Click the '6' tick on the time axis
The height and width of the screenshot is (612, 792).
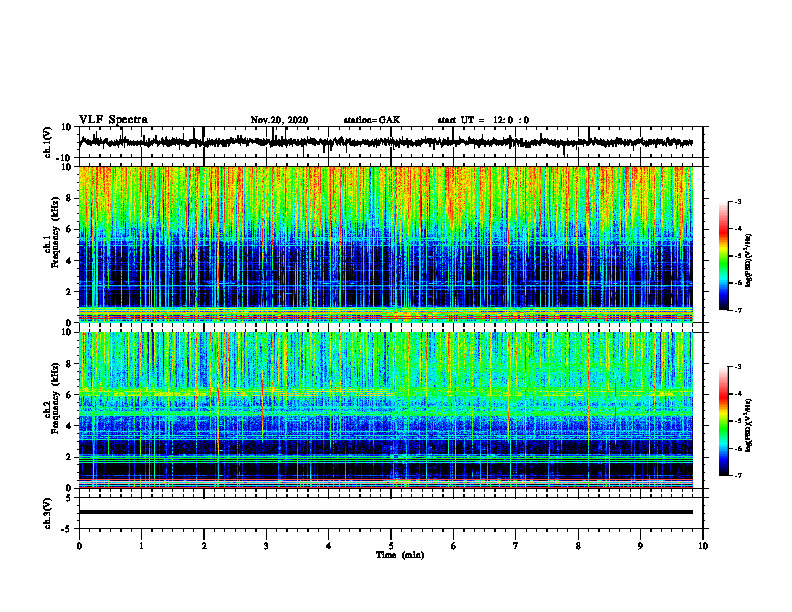[x=454, y=546]
